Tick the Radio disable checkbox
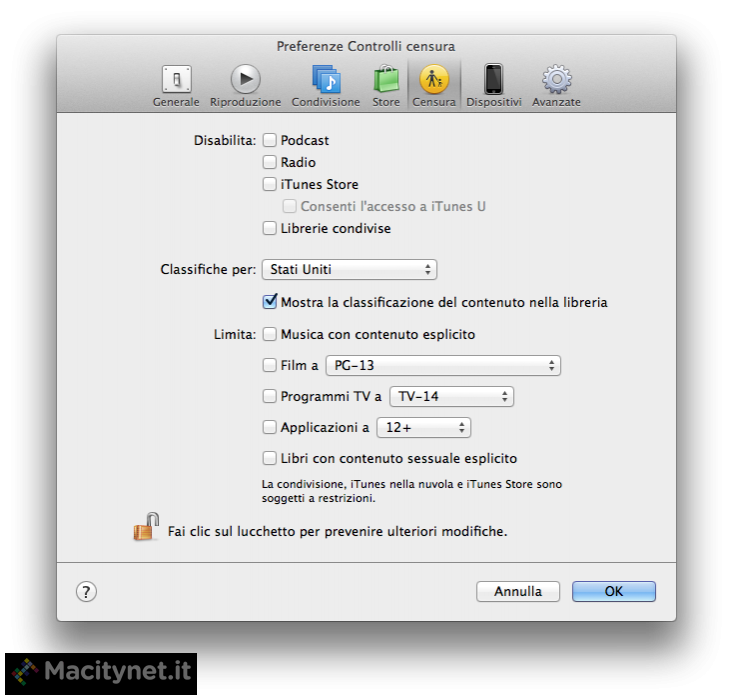 tap(270, 162)
